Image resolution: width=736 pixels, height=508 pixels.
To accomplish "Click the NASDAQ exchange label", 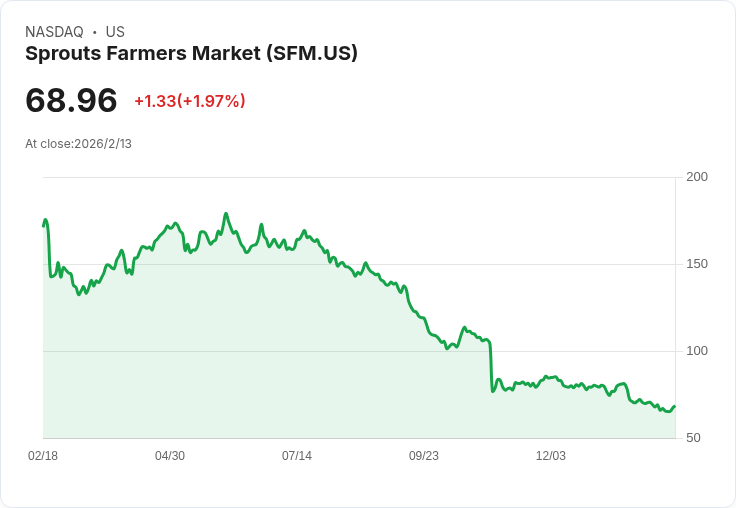I will click(x=54, y=32).
